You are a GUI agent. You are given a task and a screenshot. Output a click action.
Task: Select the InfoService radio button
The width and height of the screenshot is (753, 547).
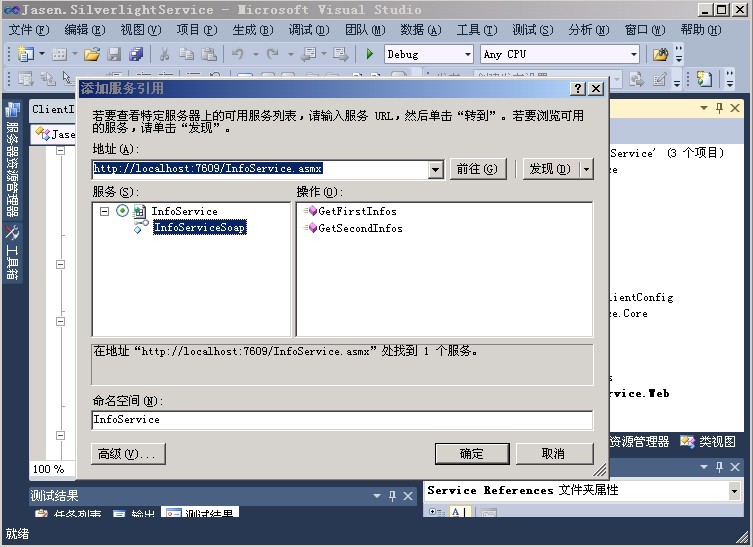[122, 211]
